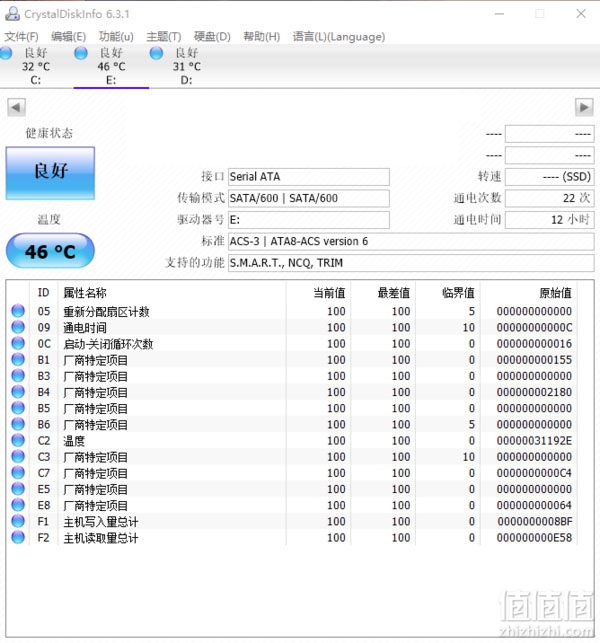
Task: Click status orb of attribute B1 row
Action: [x=18, y=359]
